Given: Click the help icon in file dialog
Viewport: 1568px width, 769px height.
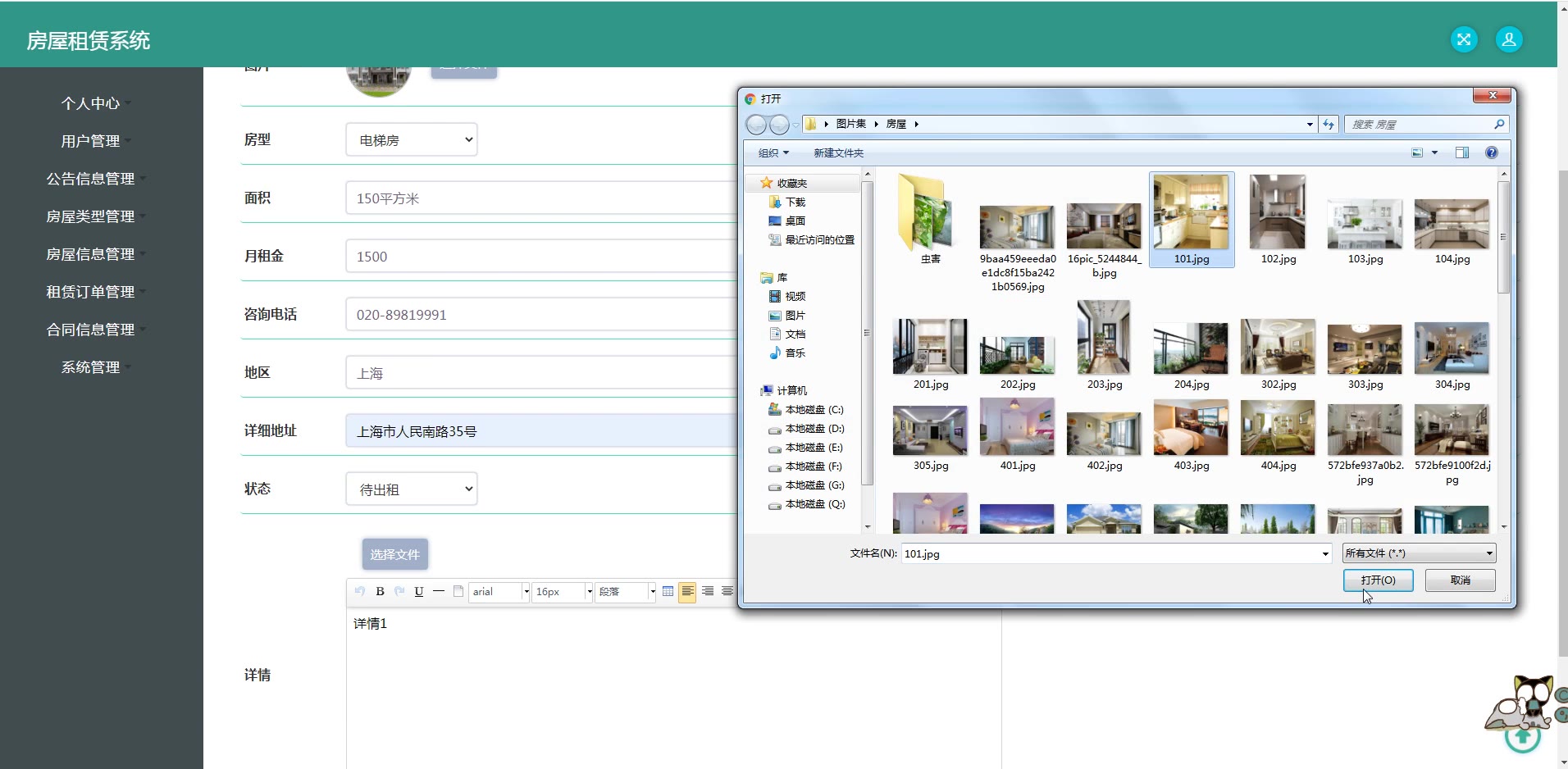Looking at the screenshot, I should [x=1491, y=152].
